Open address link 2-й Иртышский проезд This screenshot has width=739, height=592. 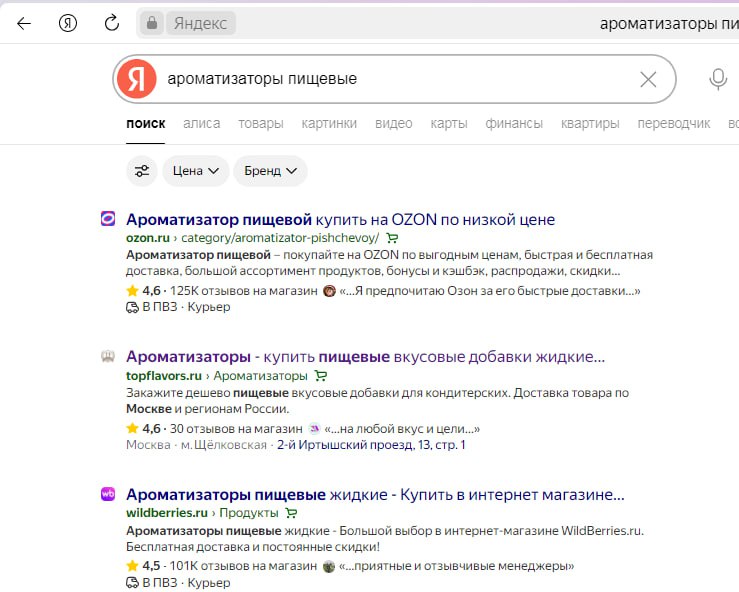coord(370,445)
